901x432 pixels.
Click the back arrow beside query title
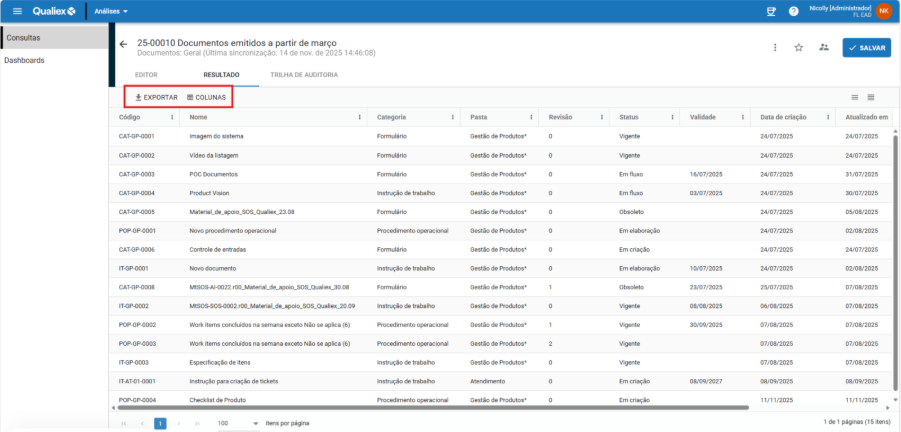[123, 44]
